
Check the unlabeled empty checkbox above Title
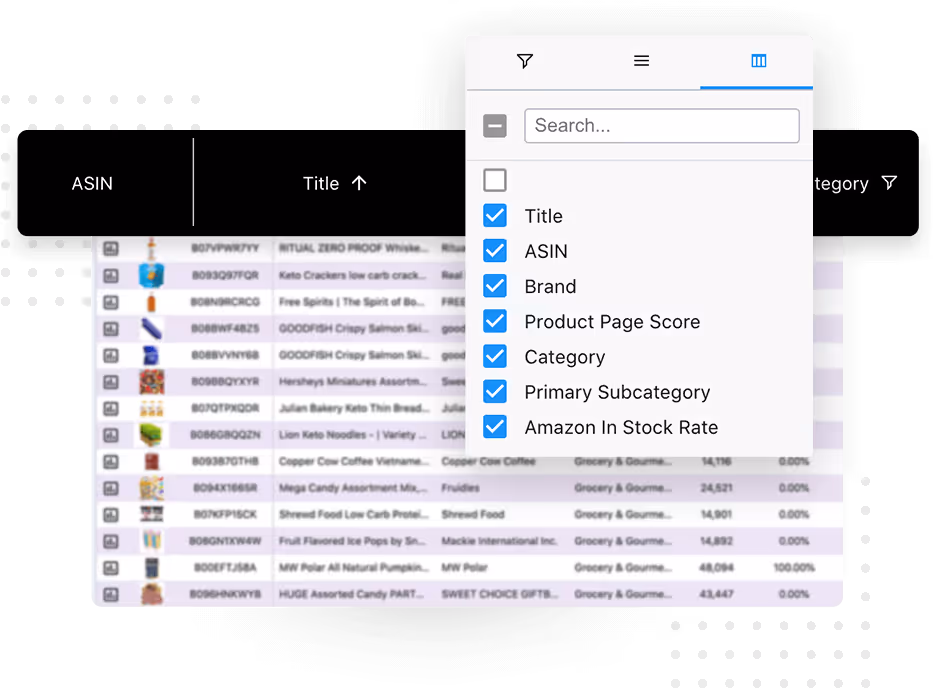click(495, 180)
